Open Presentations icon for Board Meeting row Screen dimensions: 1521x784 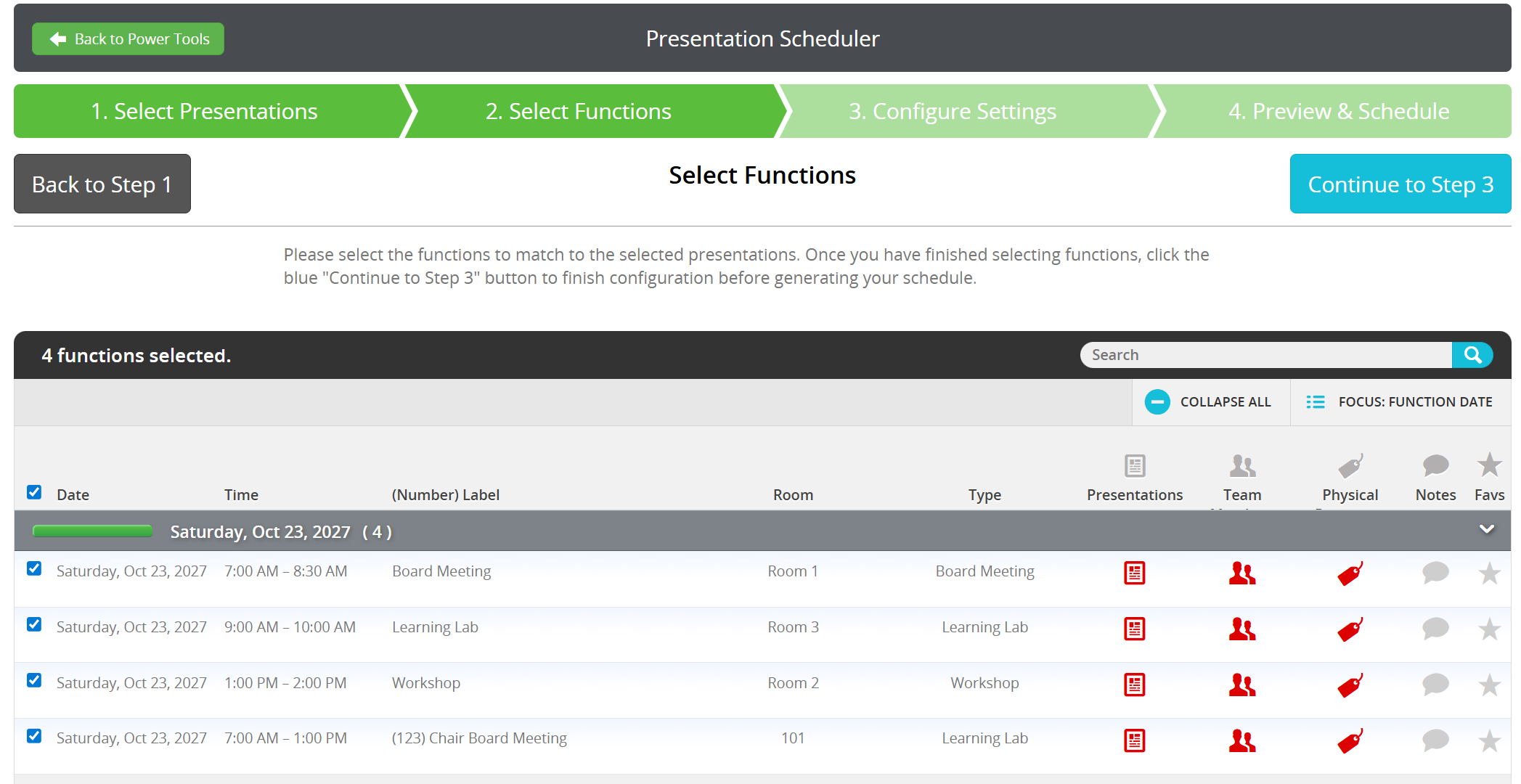click(x=1134, y=573)
